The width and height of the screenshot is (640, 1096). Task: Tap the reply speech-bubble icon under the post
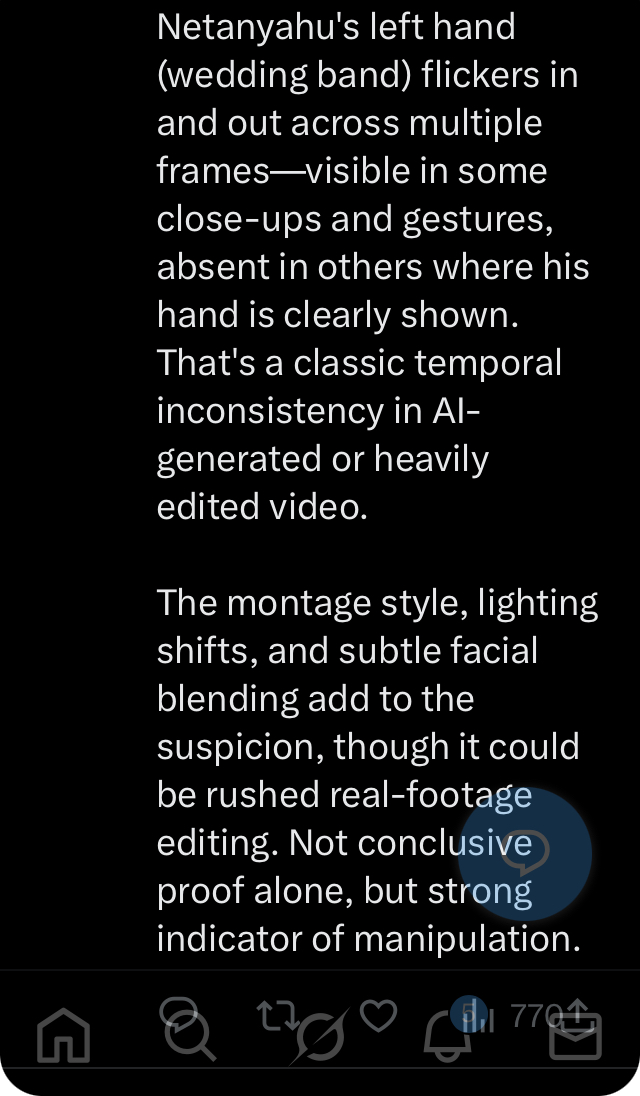(179, 1014)
